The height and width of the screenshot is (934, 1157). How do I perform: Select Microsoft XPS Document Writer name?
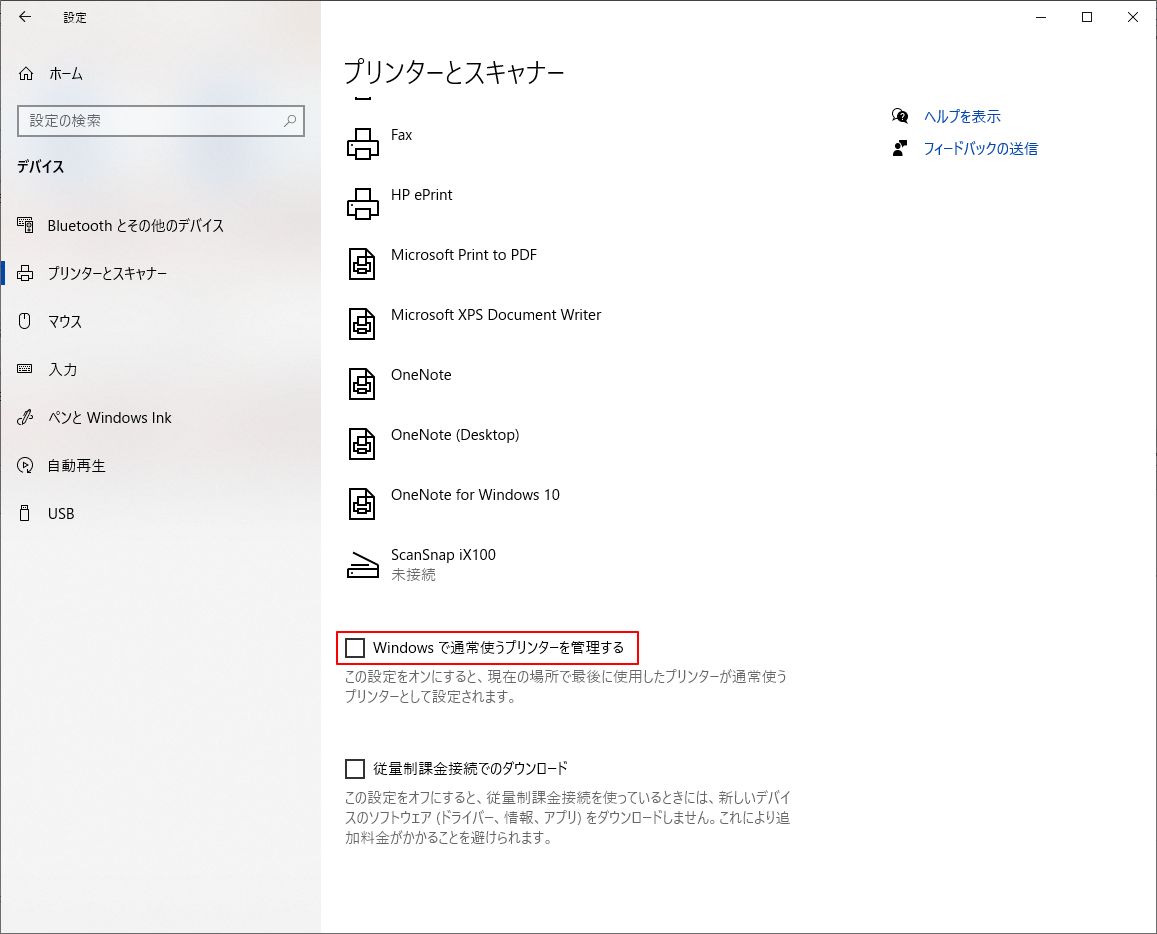[x=496, y=314]
